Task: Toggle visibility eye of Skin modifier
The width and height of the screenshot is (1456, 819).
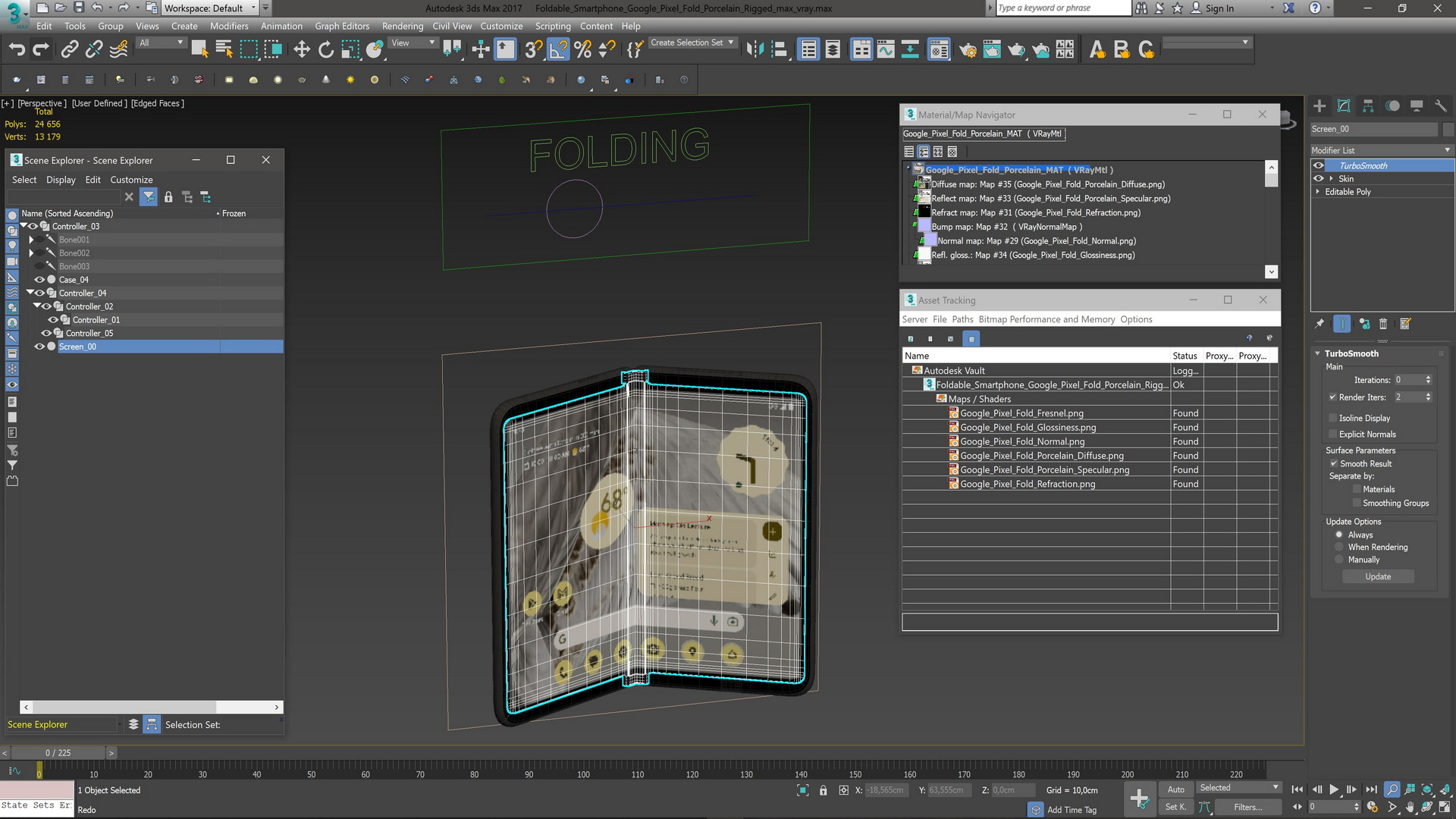Action: tap(1319, 179)
